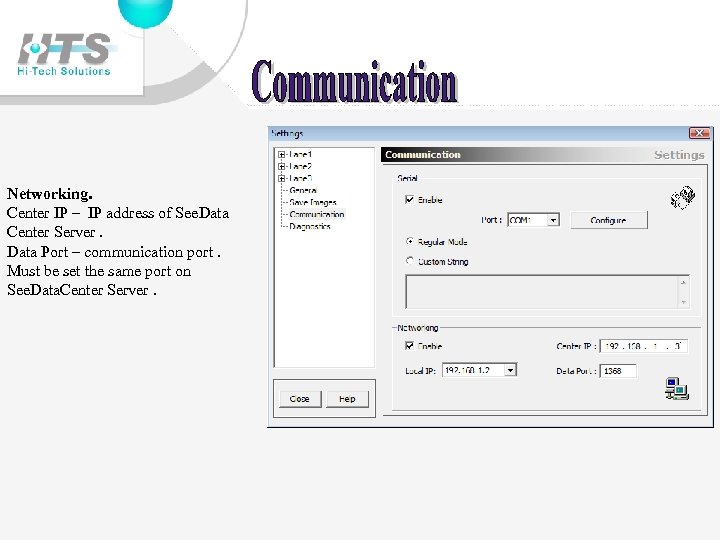This screenshot has width=720, height=540.
Task: Click the Close button
Action: click(x=300, y=399)
